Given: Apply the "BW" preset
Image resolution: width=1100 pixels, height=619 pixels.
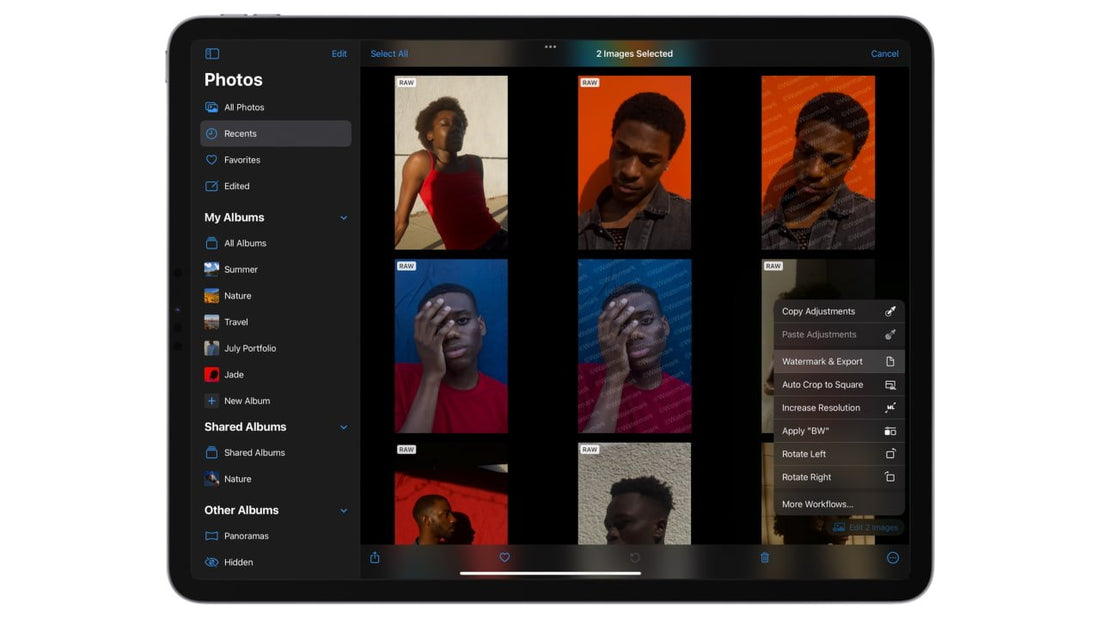Looking at the screenshot, I should [x=838, y=431].
